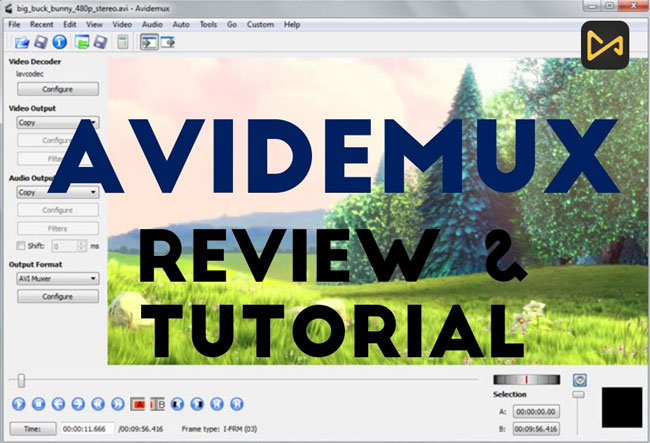Click the Stop button
This screenshot has width=650, height=443.
[39, 404]
